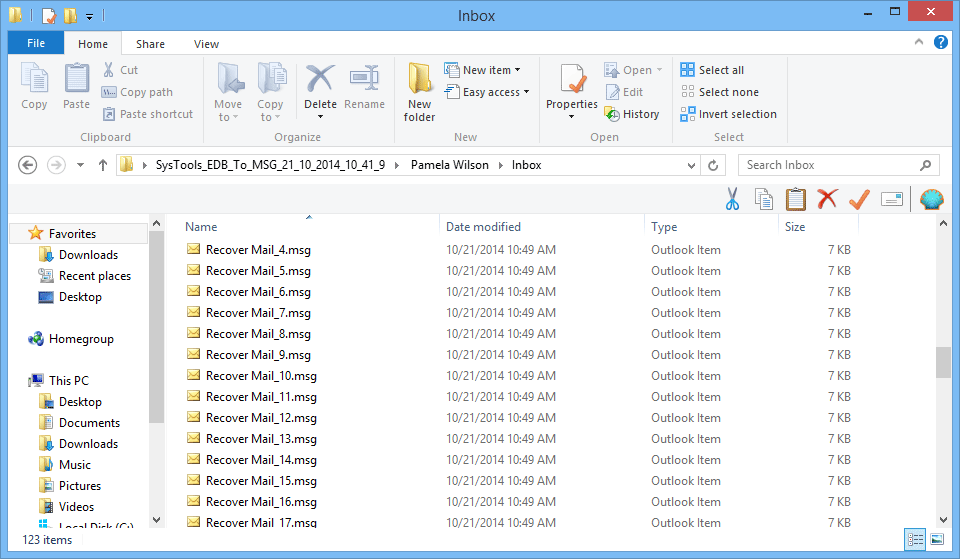This screenshot has height=559, width=960.
Task: Minimize the ribbon with the chevron
Action: coord(918,42)
